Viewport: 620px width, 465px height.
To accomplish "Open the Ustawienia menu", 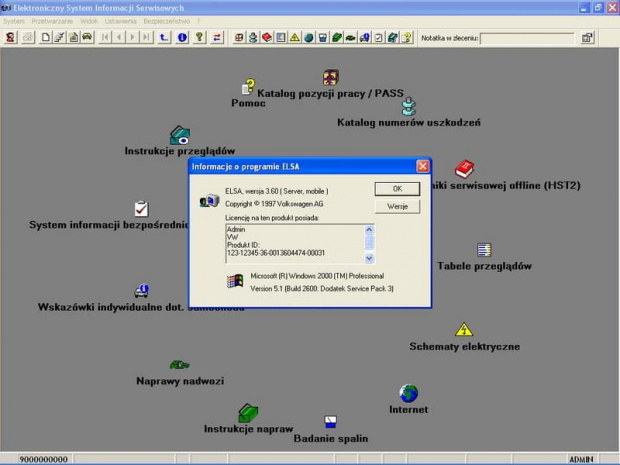I will click(121, 21).
